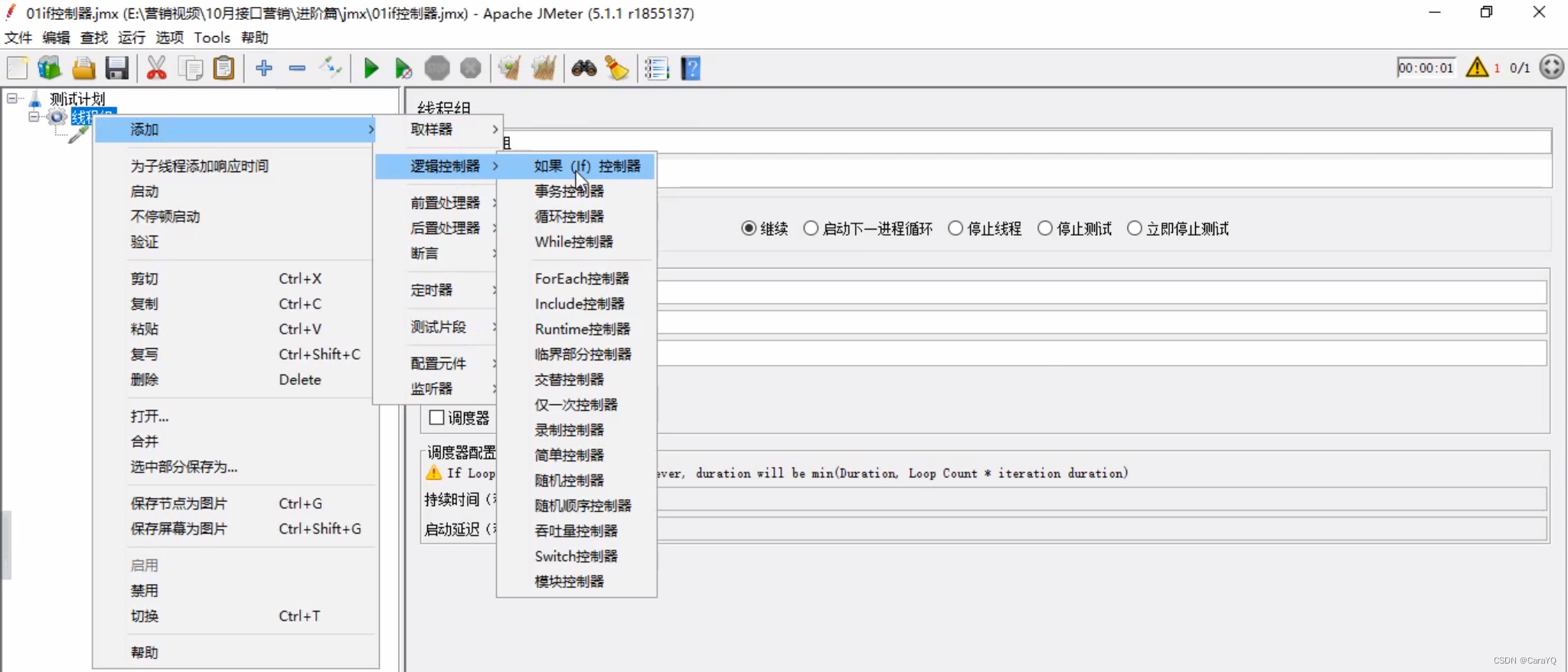
Task: Click the Open file folder icon
Action: tap(83, 68)
